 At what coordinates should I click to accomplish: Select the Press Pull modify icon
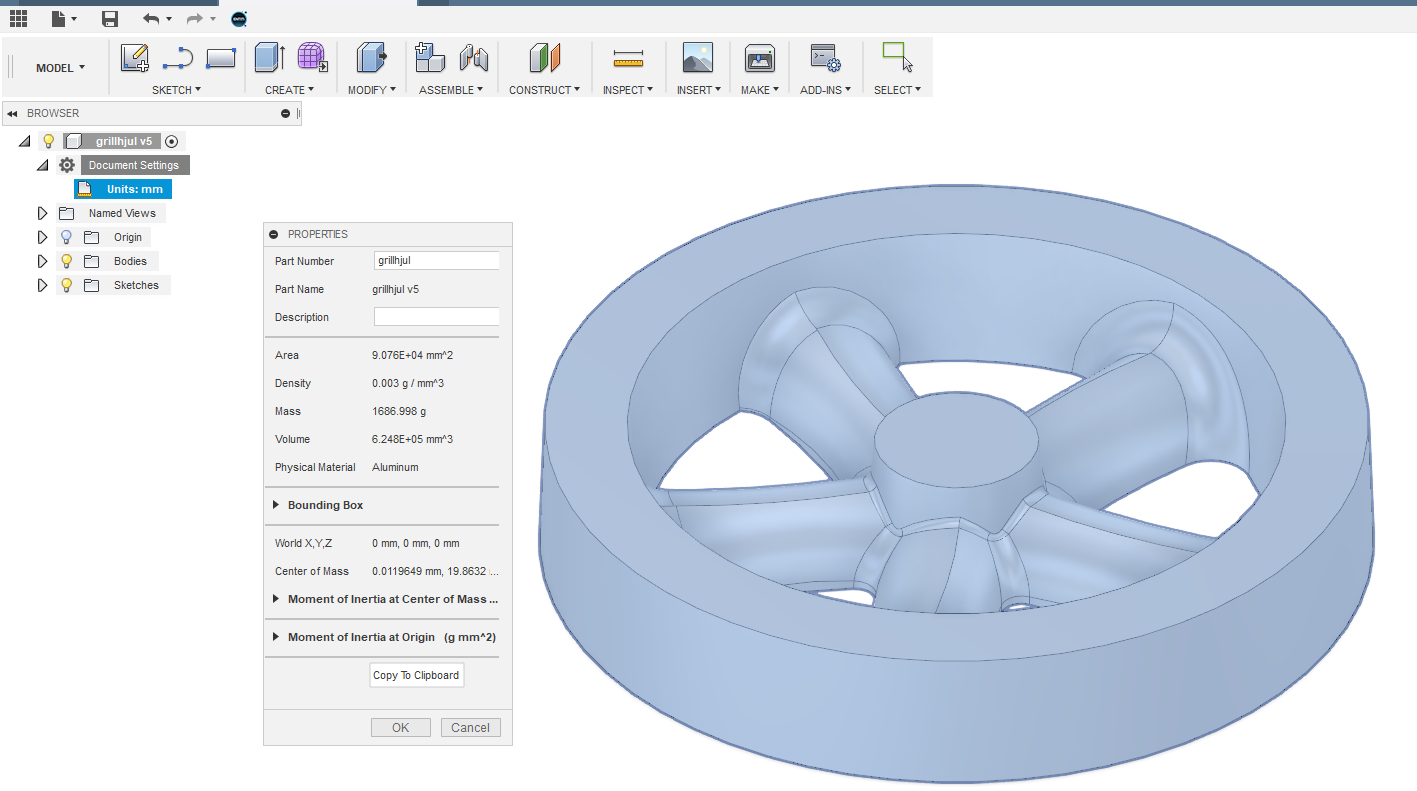(371, 59)
